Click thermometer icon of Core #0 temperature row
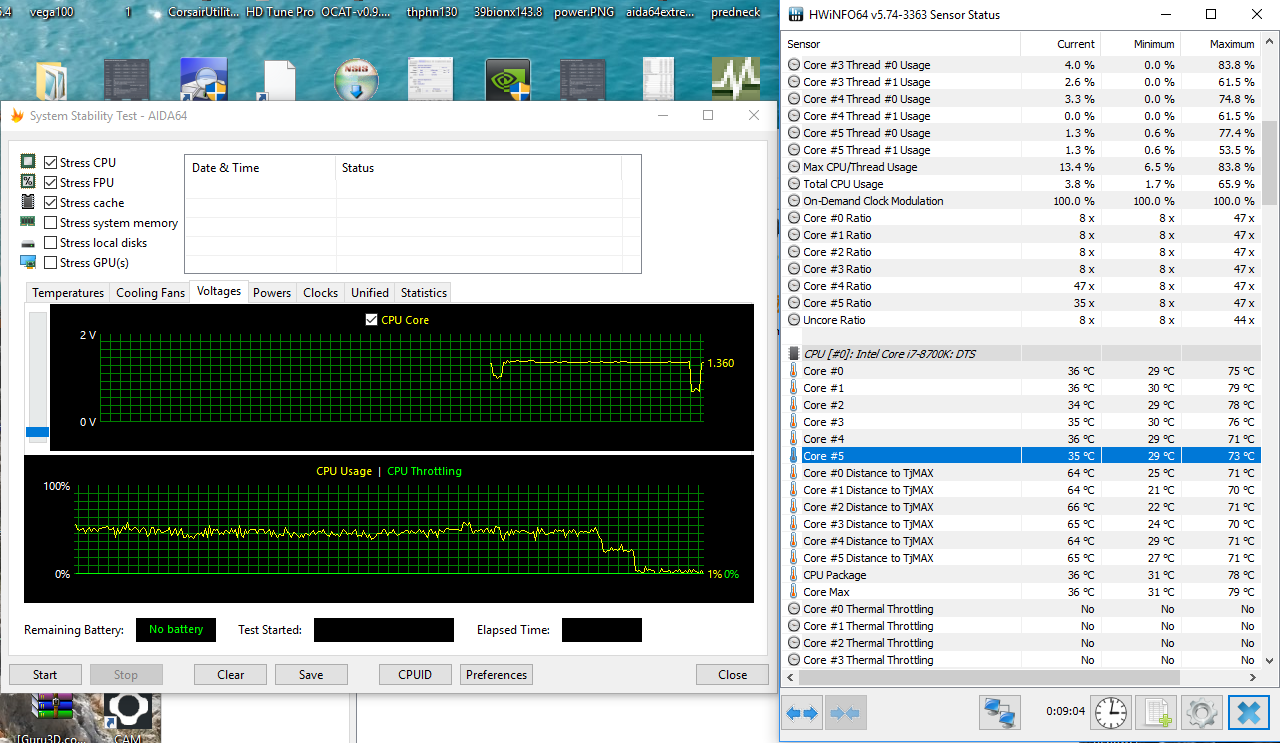Image resolution: width=1280 pixels, height=743 pixels. (x=794, y=371)
